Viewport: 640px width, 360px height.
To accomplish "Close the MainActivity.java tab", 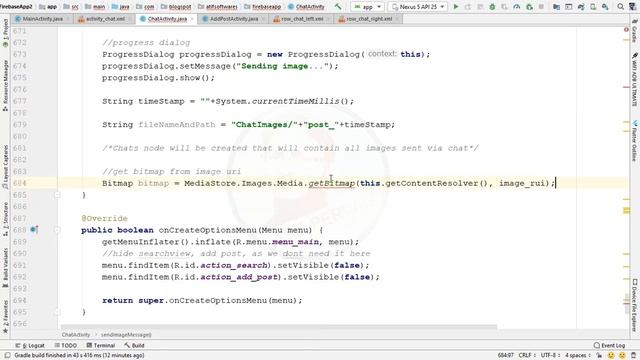I will point(68,19).
